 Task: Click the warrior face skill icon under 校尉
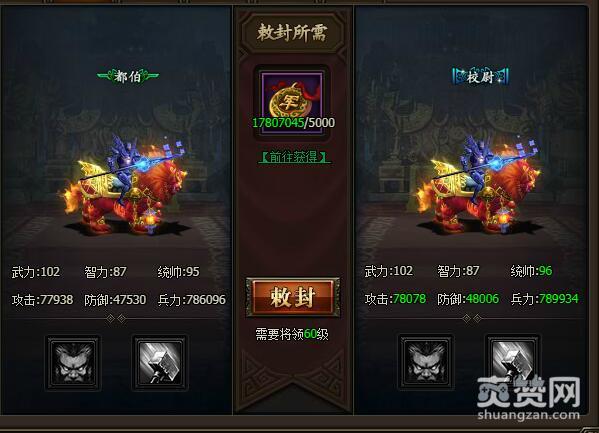pos(426,362)
